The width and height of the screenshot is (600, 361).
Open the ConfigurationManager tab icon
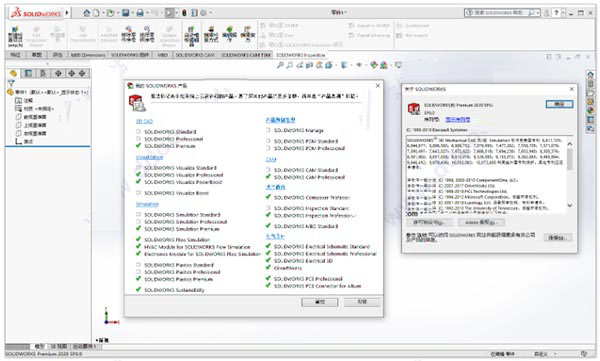point(43,73)
